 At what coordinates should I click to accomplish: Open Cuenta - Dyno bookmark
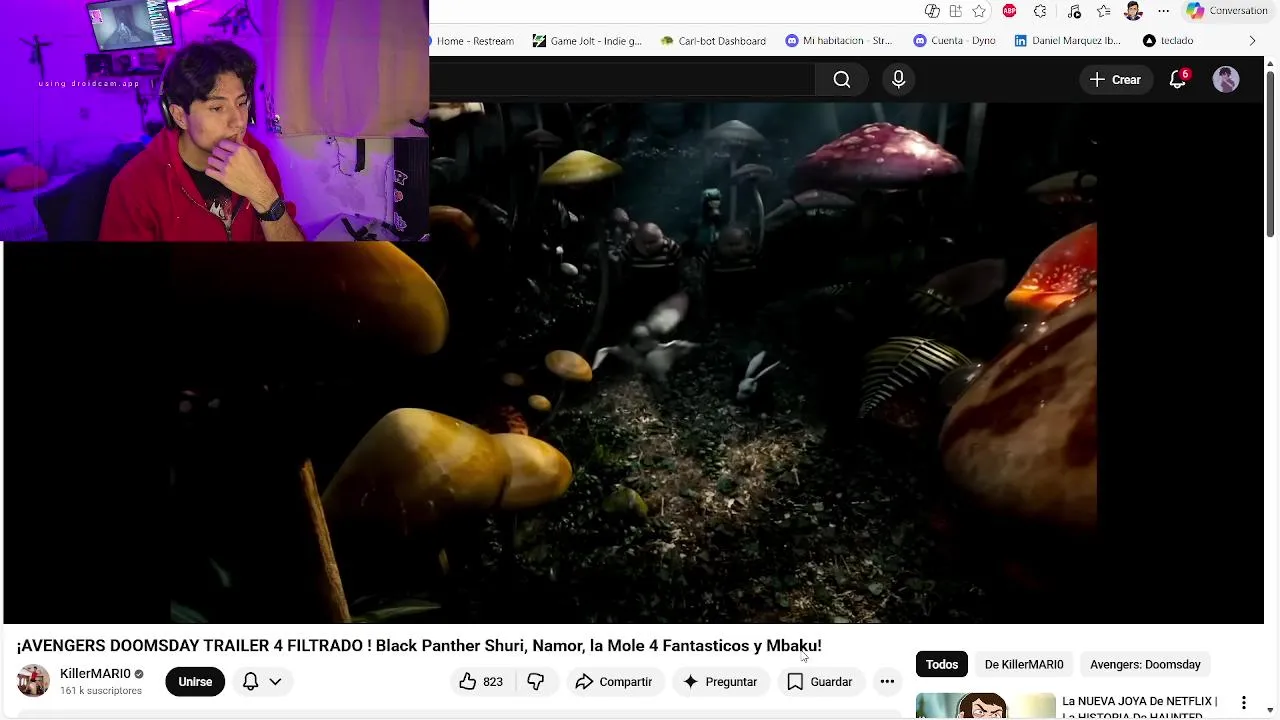tap(955, 41)
